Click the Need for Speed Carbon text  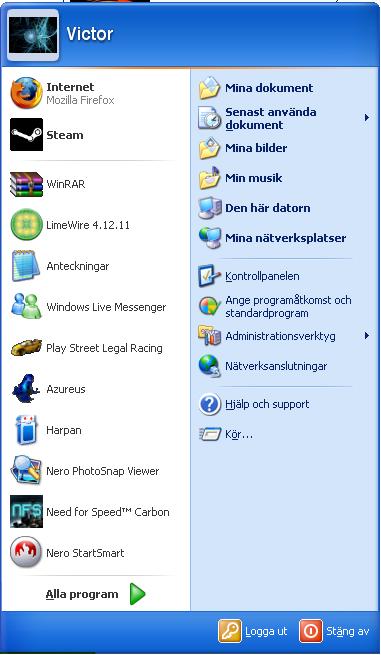[108, 512]
